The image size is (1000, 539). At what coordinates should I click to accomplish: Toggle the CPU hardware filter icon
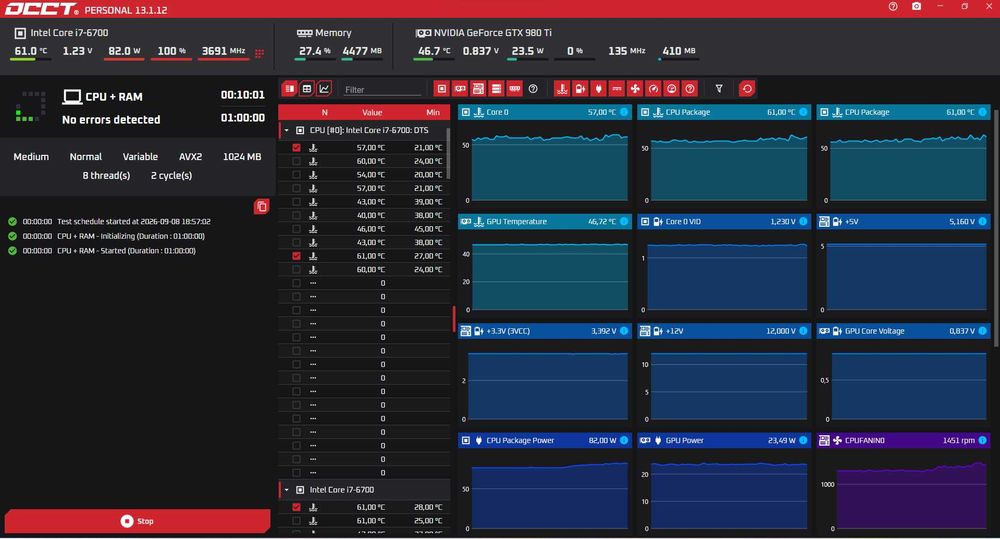pos(441,89)
